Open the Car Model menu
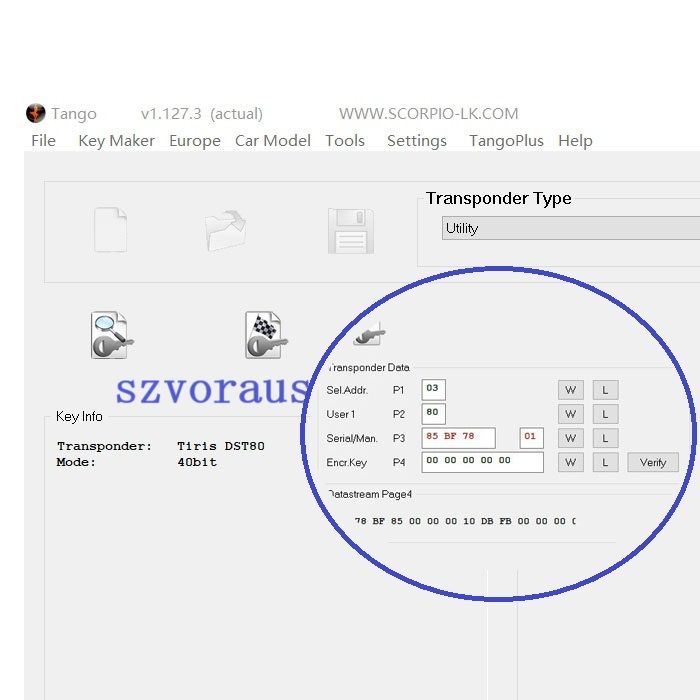 pyautogui.click(x=272, y=141)
